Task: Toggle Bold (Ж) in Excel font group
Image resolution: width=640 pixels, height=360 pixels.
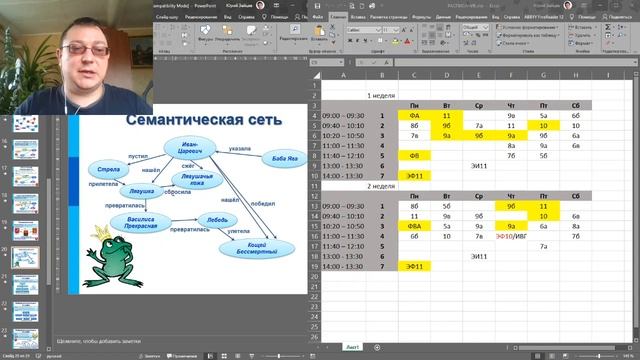Action: (350, 41)
